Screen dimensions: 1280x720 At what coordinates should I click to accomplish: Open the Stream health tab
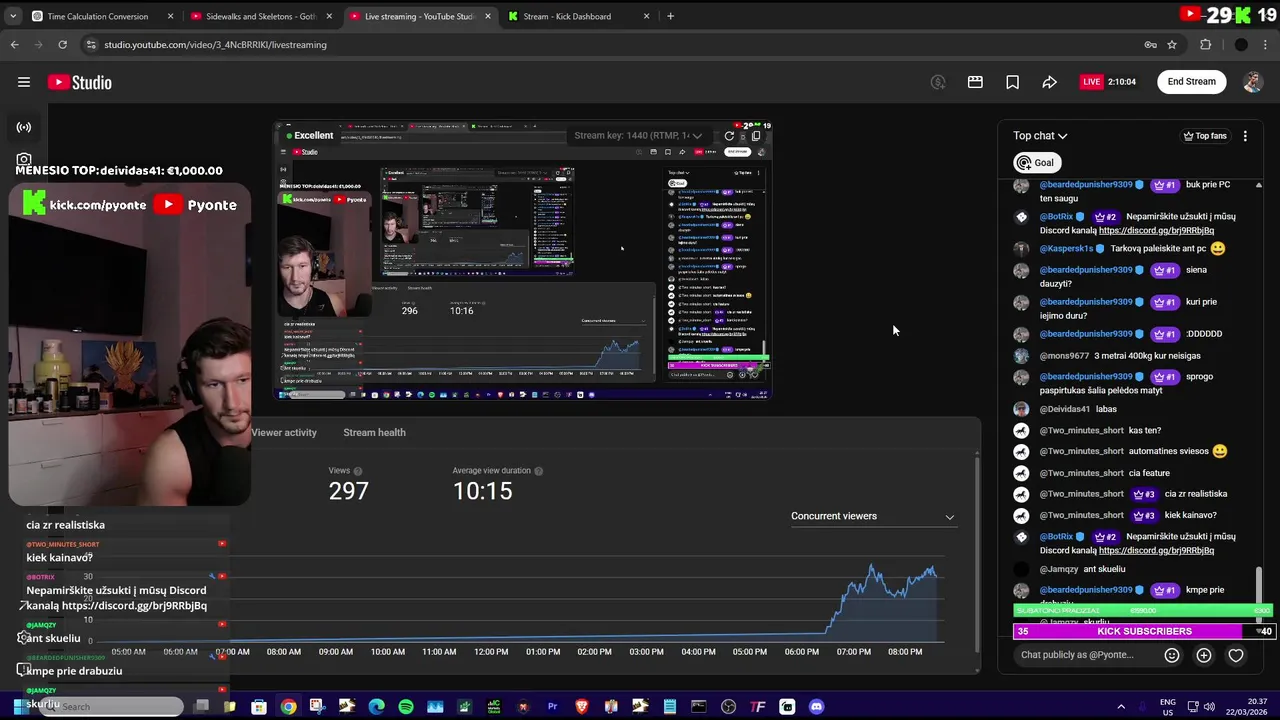coord(374,432)
